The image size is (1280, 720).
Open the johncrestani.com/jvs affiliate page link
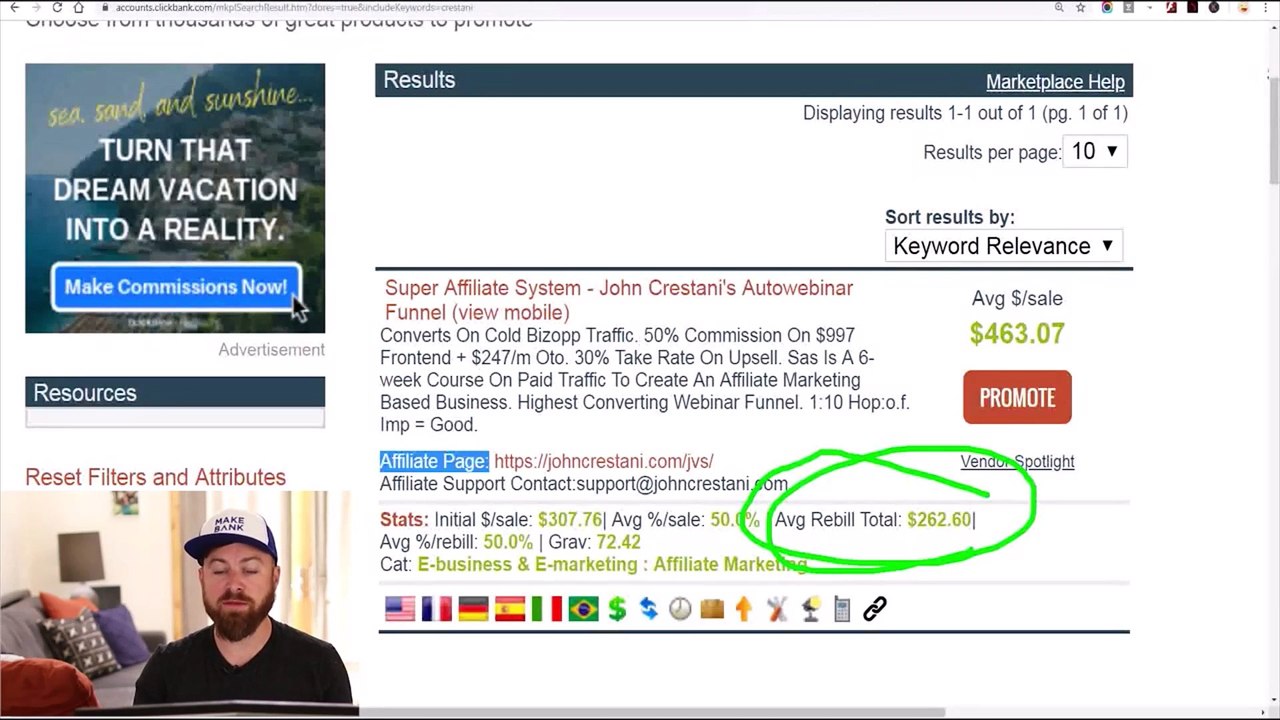604,461
